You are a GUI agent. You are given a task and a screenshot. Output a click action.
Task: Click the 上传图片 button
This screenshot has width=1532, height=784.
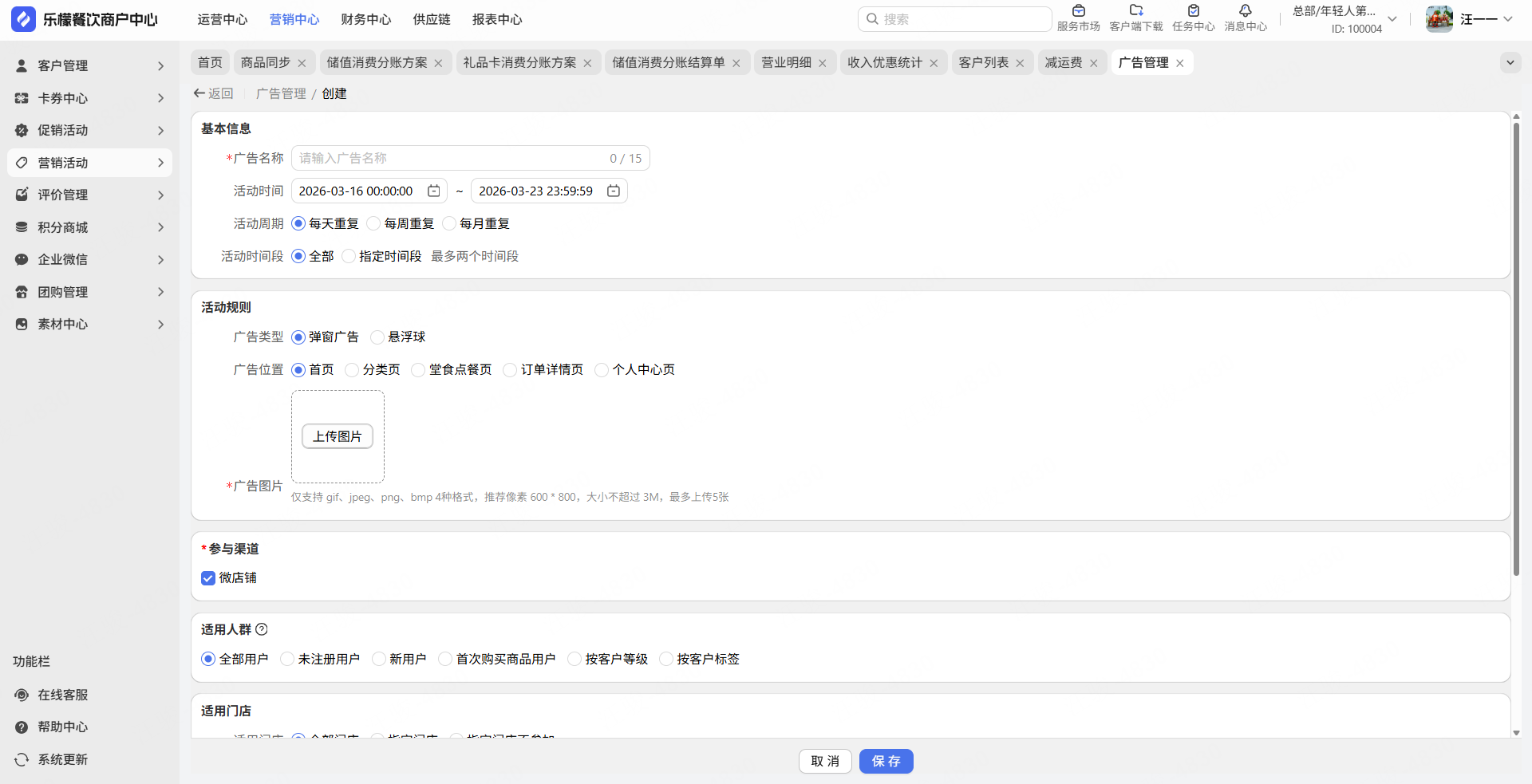[338, 436]
